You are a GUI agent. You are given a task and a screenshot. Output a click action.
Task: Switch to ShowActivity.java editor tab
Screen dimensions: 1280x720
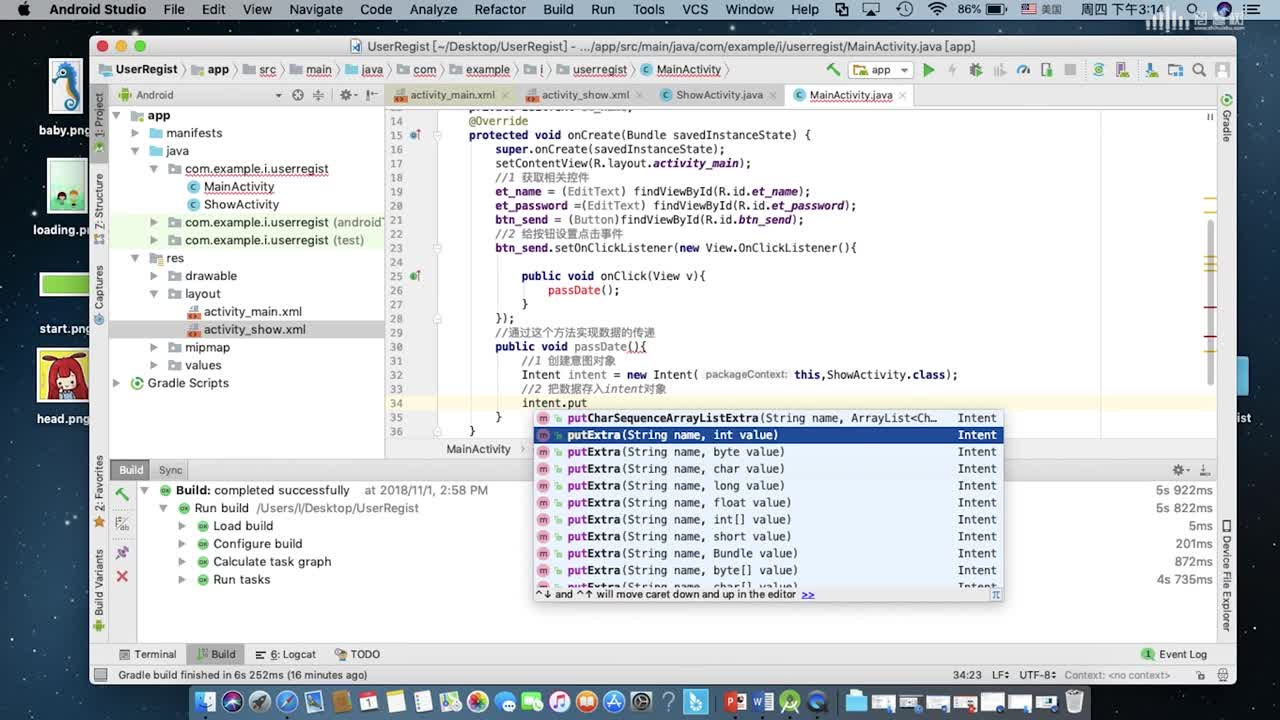(719, 95)
